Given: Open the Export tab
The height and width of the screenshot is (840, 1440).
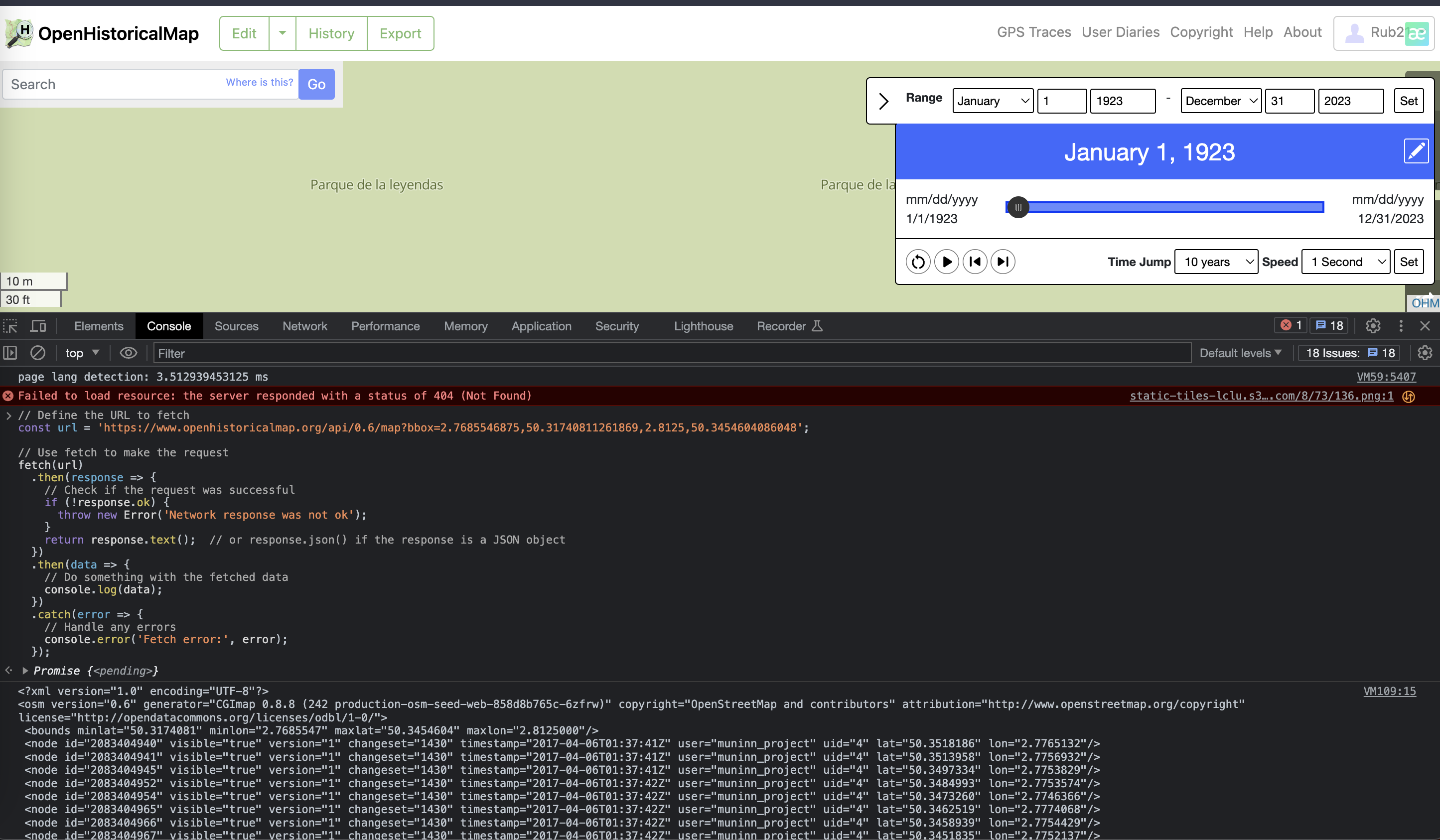Looking at the screenshot, I should click(400, 33).
